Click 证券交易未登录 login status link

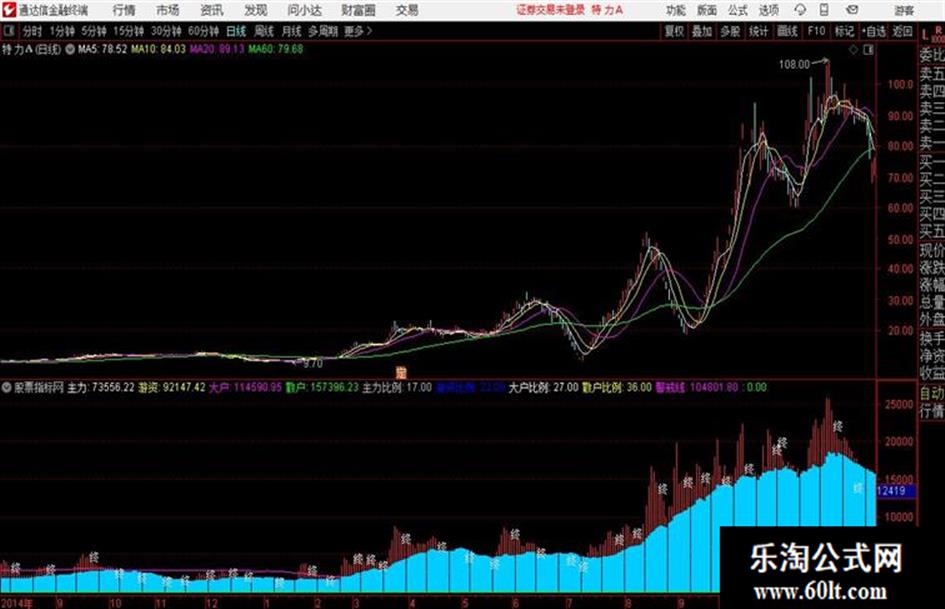[550, 10]
